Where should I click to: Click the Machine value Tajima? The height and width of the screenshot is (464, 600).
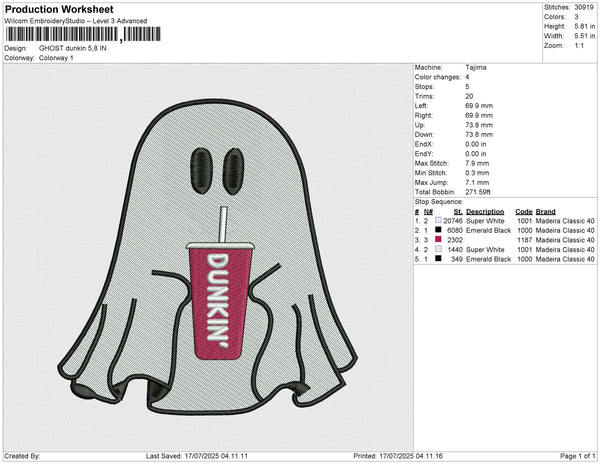[476, 67]
